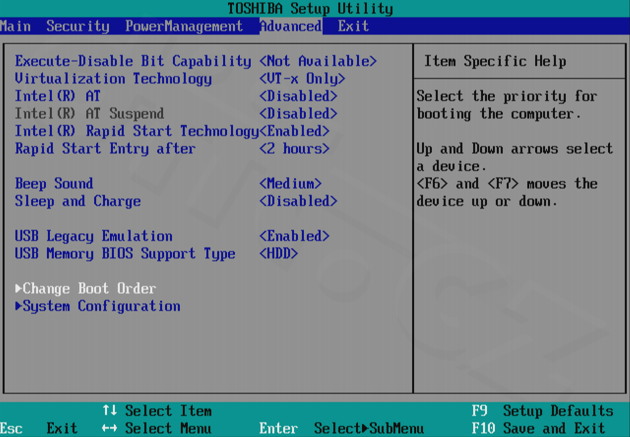This screenshot has width=630, height=437.
Task: Toggle USB Legacy Emulation <Enabled> value
Action: [x=295, y=236]
